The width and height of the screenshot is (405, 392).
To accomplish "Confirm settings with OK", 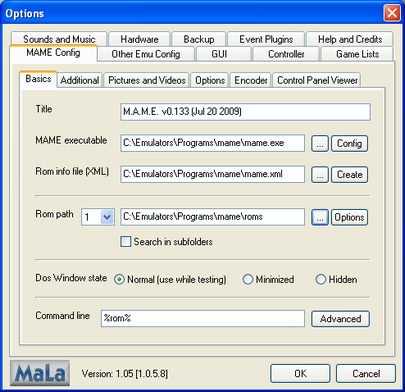I will coord(300,374).
